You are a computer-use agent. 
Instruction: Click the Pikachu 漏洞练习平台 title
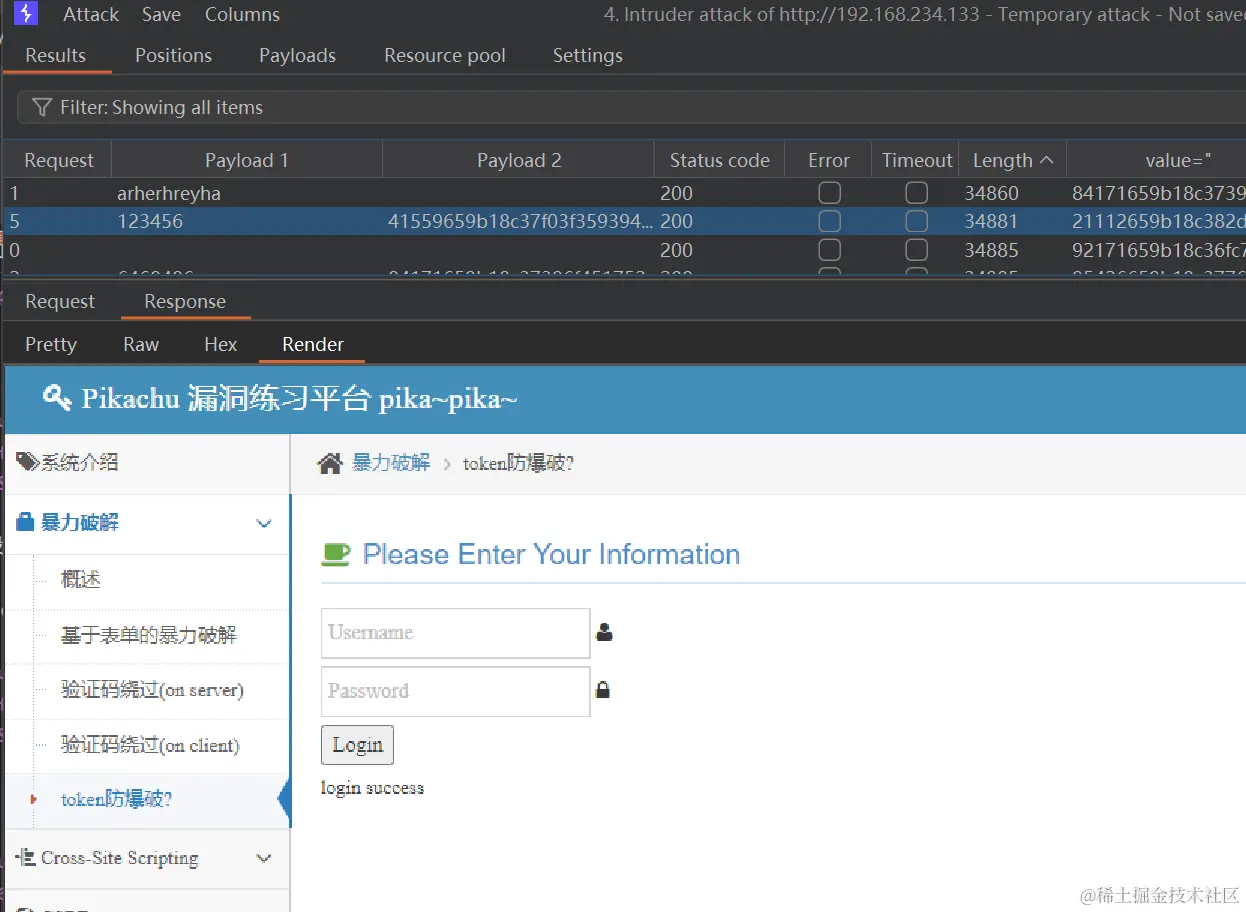click(x=299, y=398)
